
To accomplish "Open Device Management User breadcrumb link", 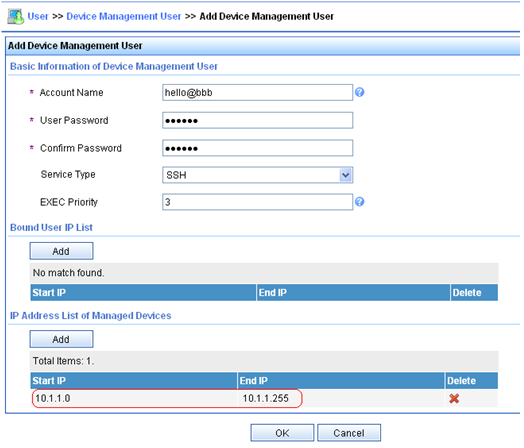I will (124, 16).
